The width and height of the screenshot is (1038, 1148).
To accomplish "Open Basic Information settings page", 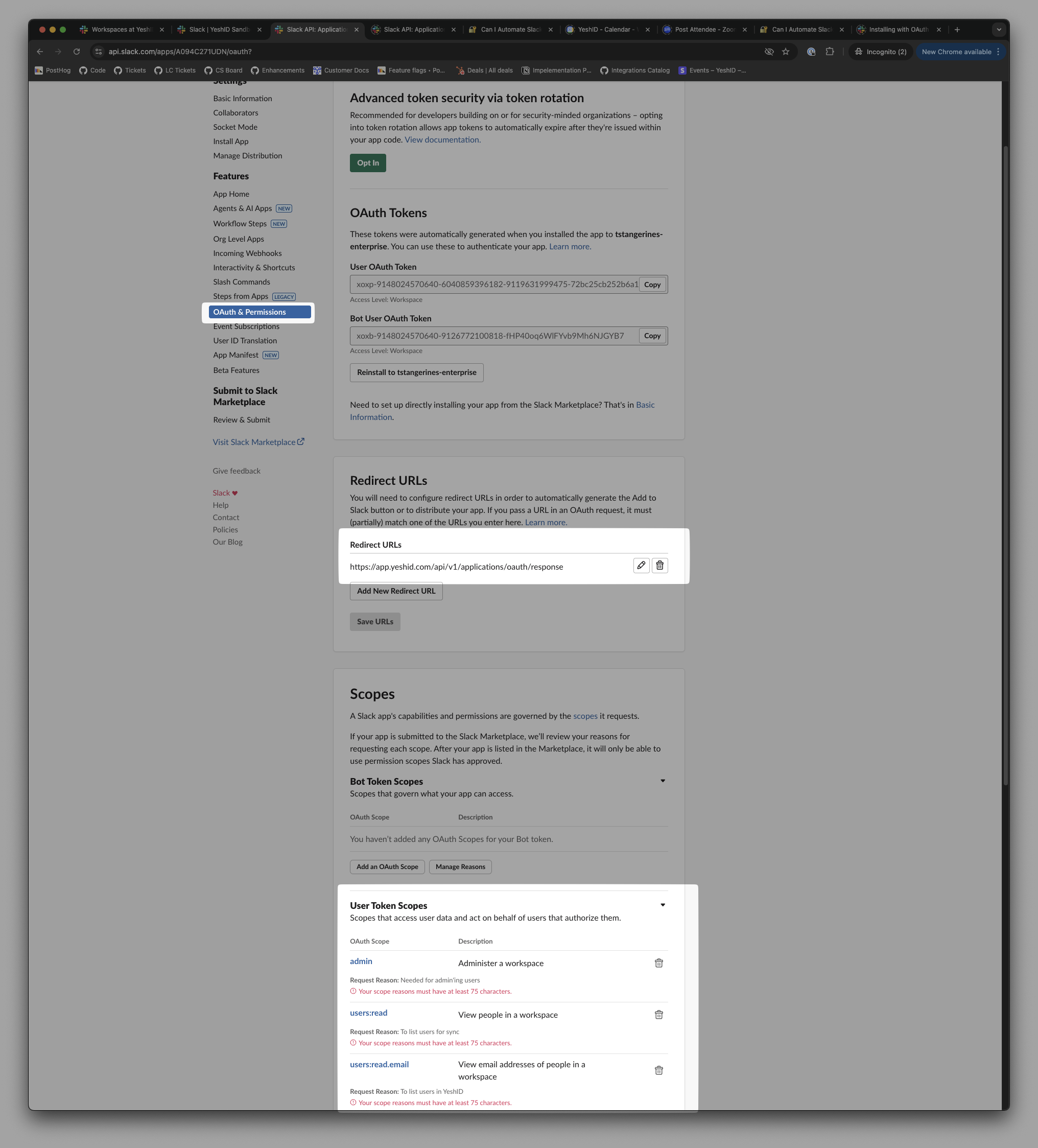I will point(243,99).
